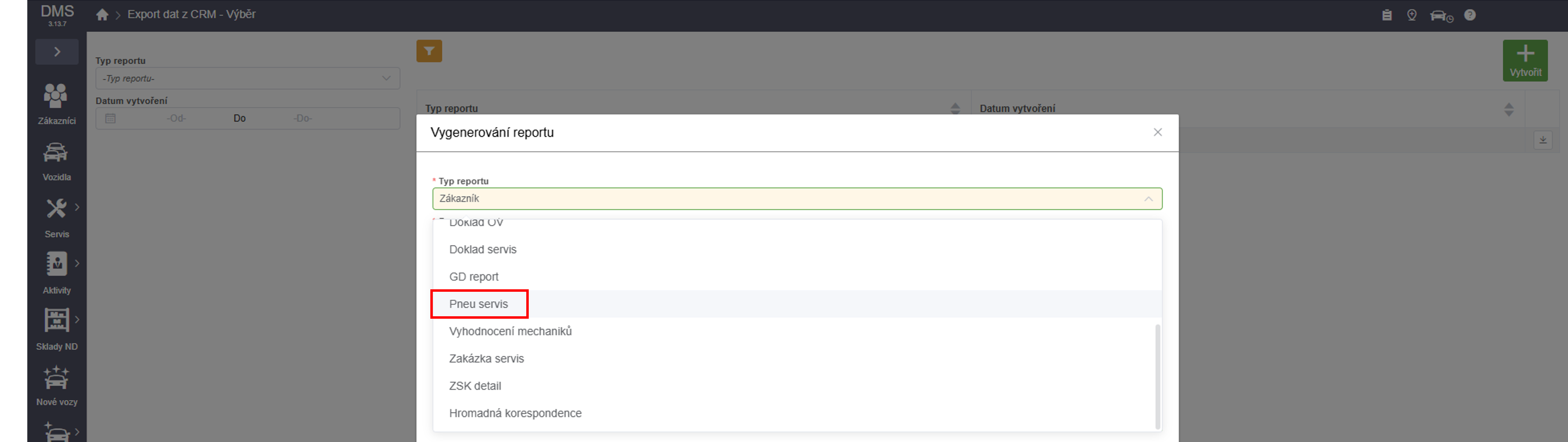Expand the sidebar with chevron button
Screen dimensions: 1568x442
[57, 52]
